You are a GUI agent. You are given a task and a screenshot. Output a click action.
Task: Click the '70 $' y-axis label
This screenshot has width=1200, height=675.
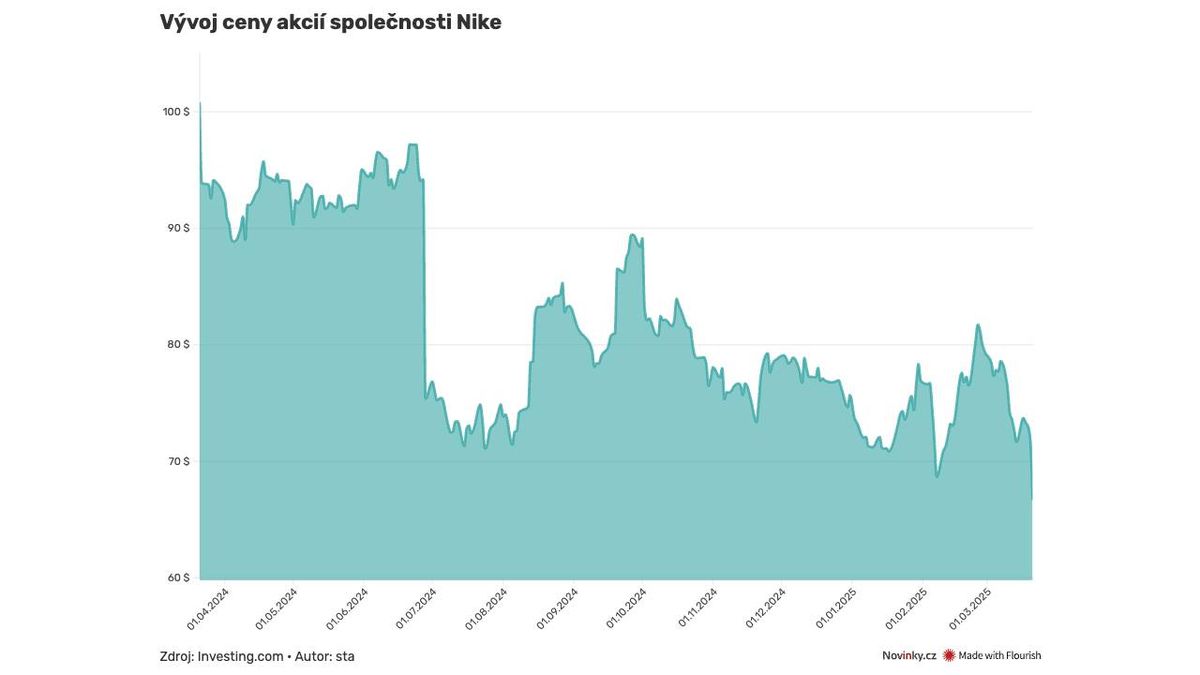178,461
